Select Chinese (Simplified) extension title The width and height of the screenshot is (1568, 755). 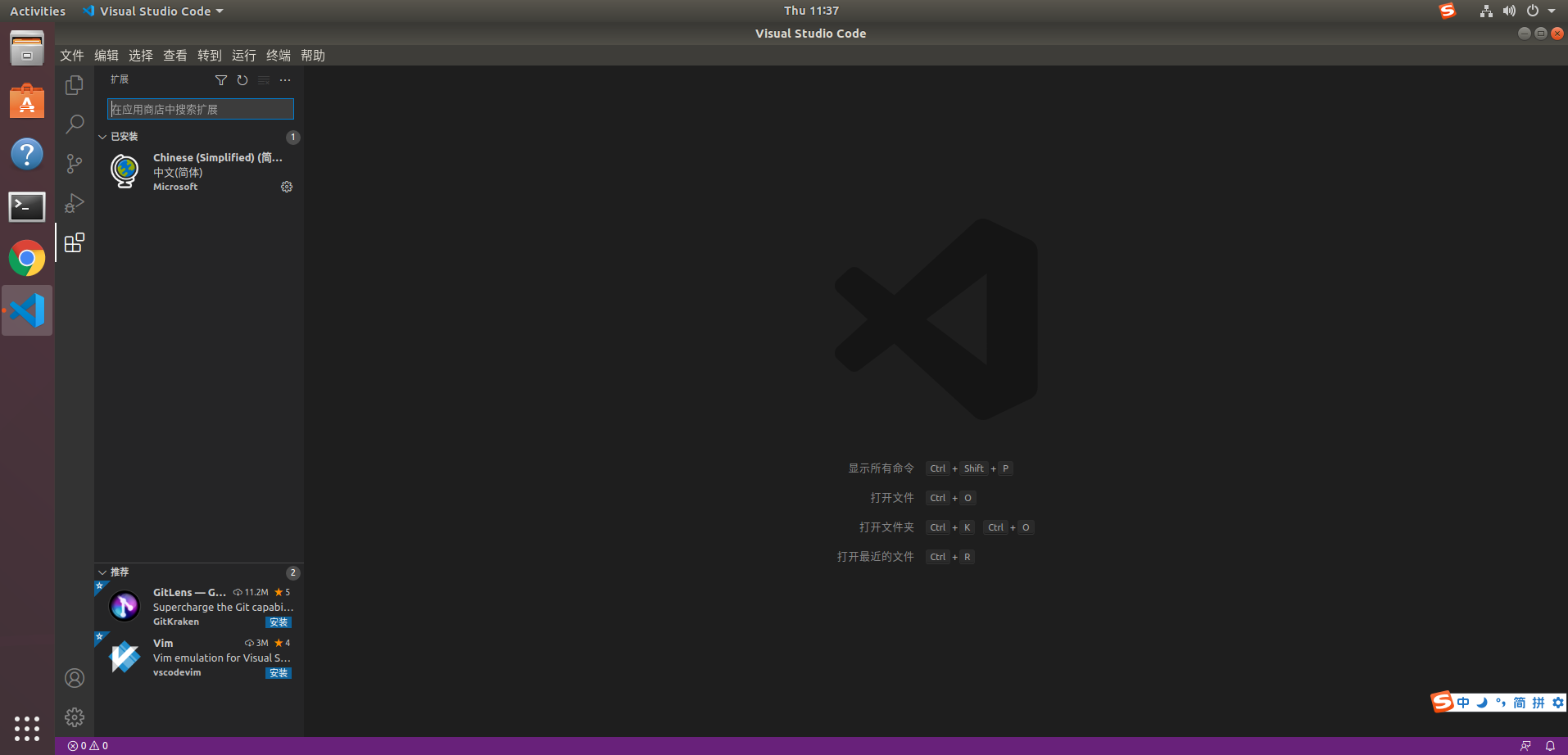[218, 157]
